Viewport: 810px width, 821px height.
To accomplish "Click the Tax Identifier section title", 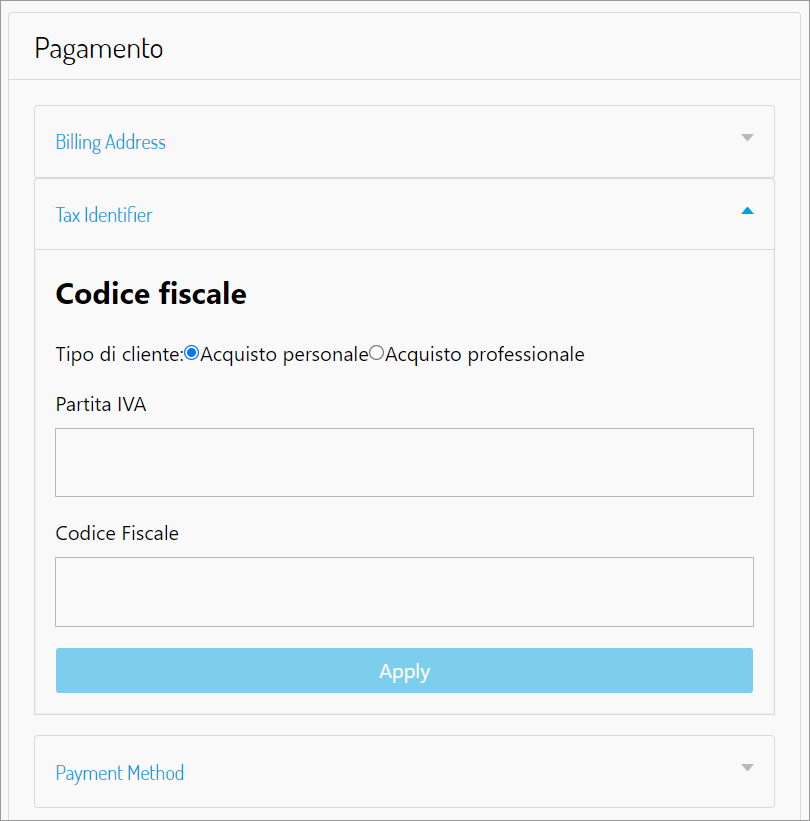I will (104, 215).
